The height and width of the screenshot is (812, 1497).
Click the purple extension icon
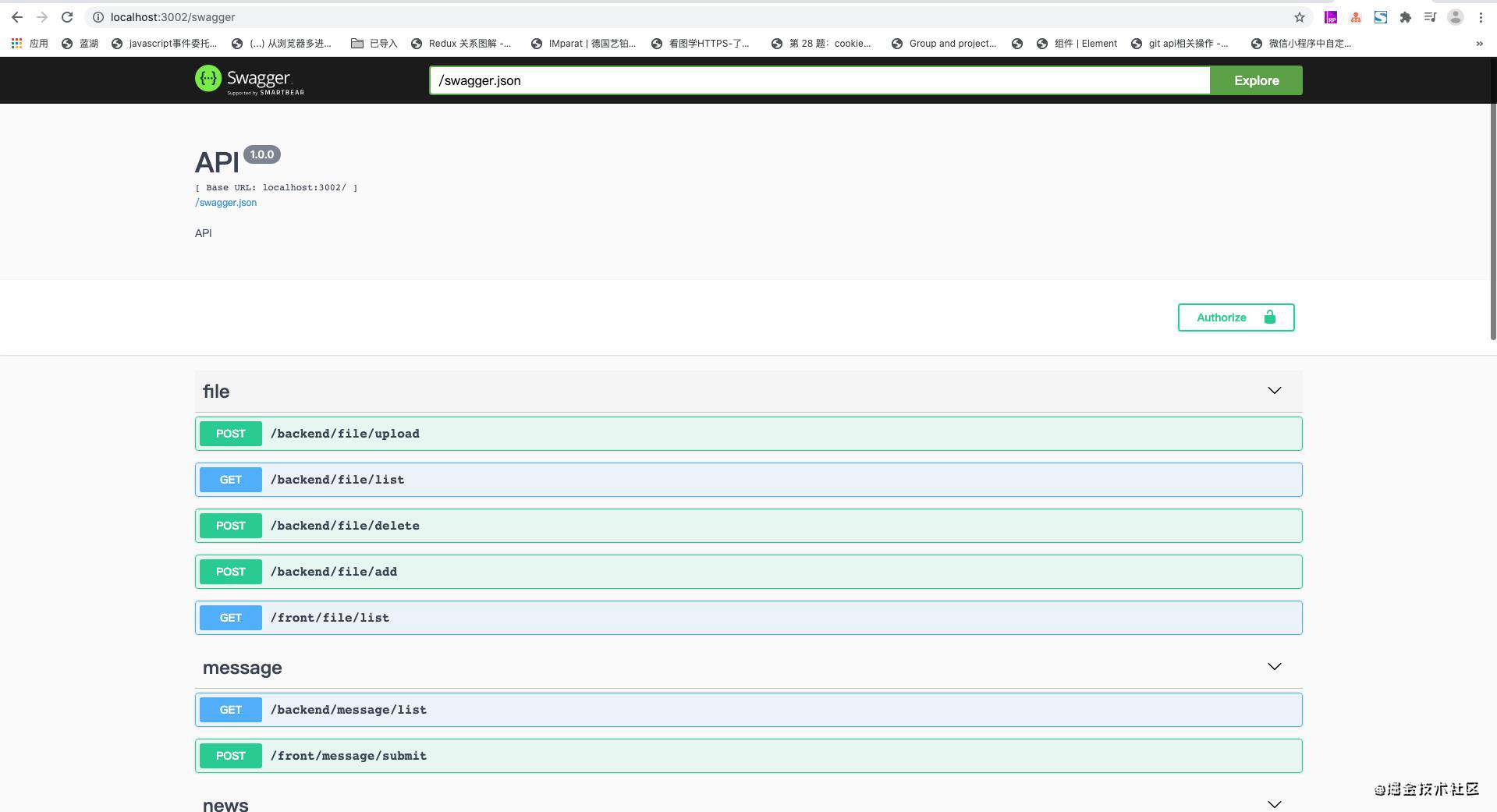coord(1331,17)
